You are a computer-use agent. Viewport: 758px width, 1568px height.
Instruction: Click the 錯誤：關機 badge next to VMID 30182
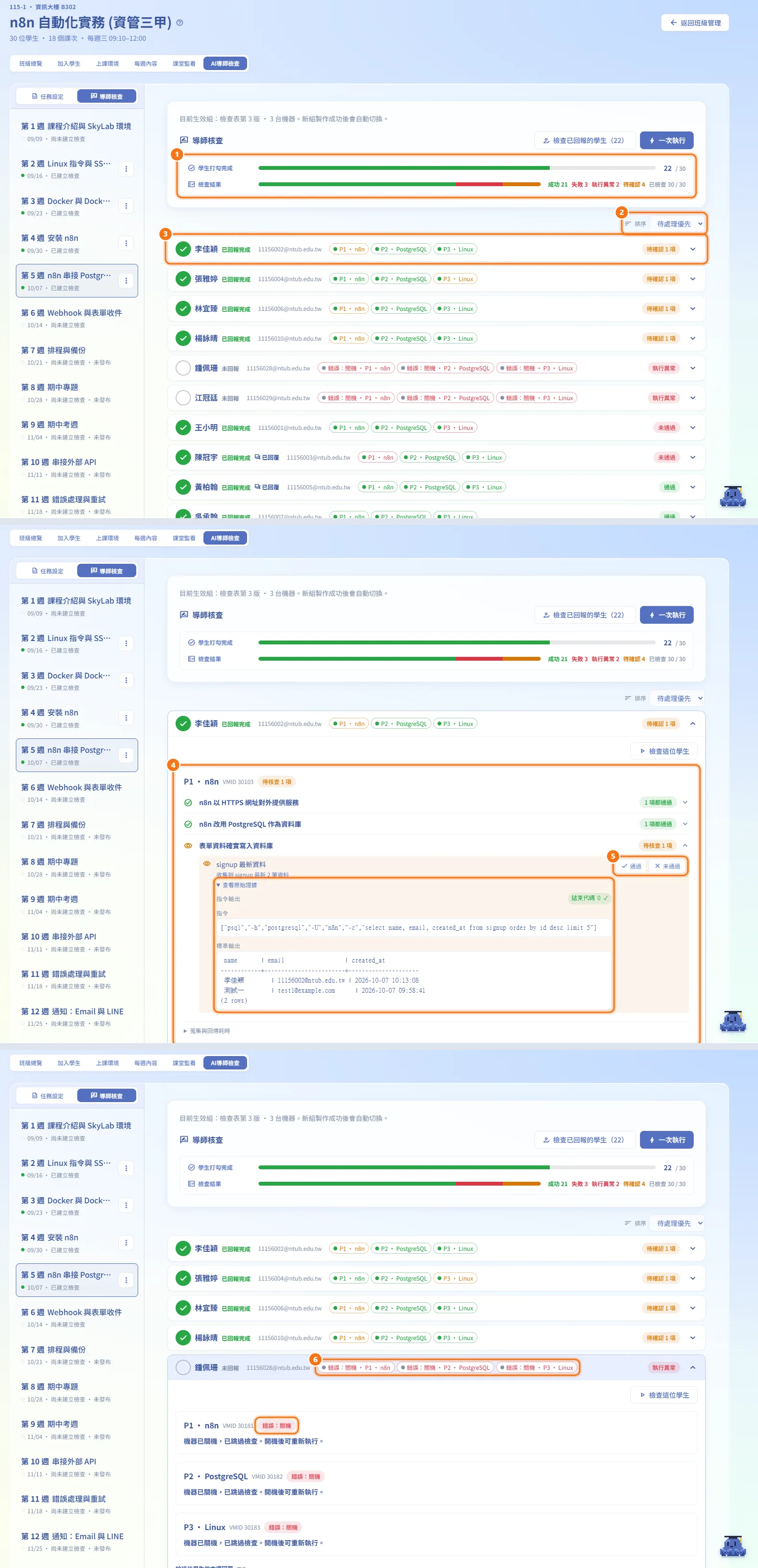306,1477
